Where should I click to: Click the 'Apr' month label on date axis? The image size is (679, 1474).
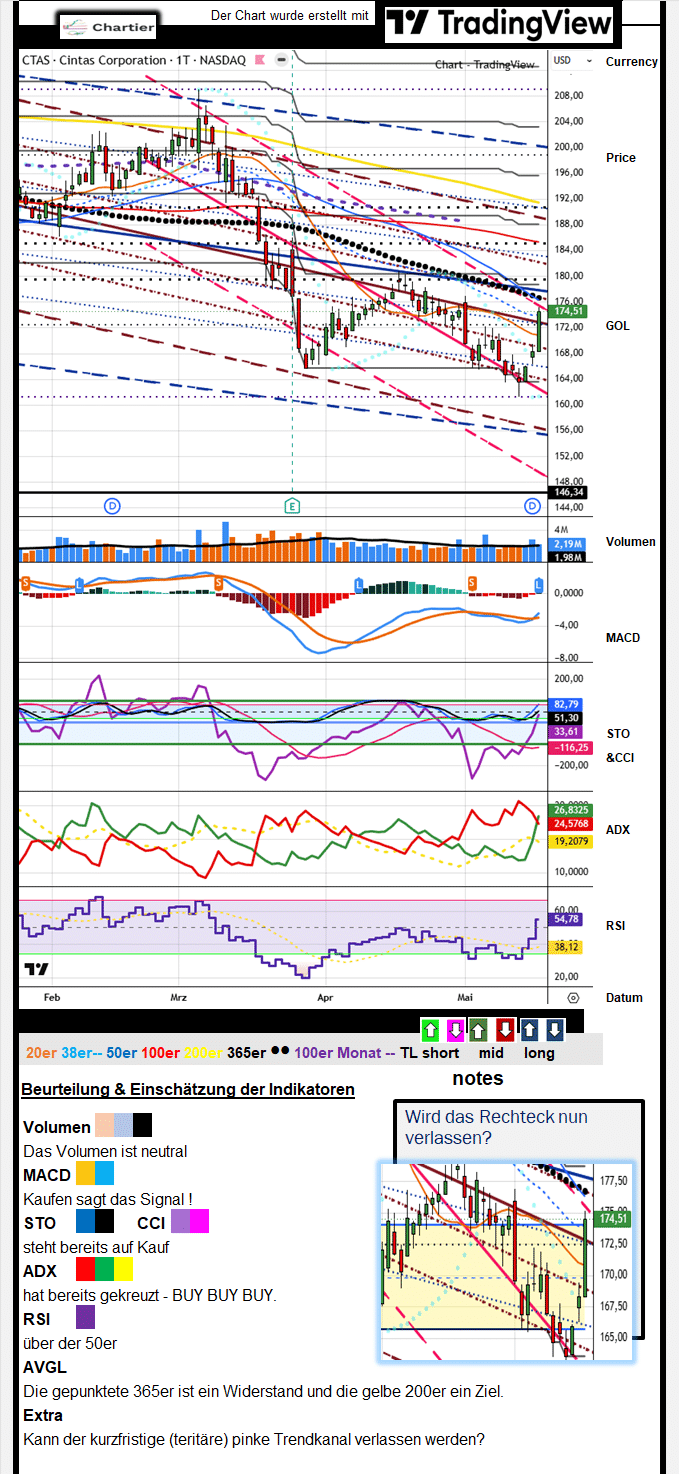(x=325, y=997)
